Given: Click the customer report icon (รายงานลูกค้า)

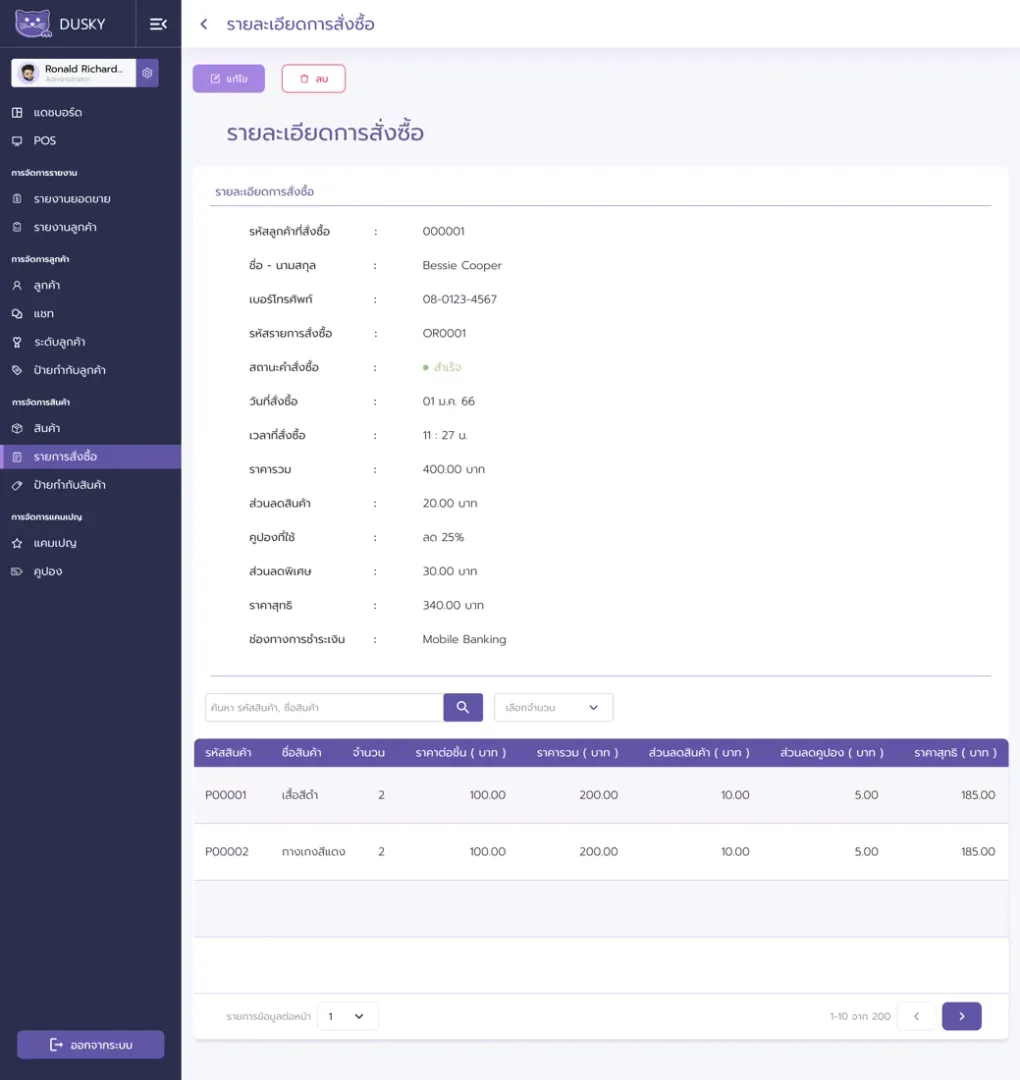Looking at the screenshot, I should point(17,227).
